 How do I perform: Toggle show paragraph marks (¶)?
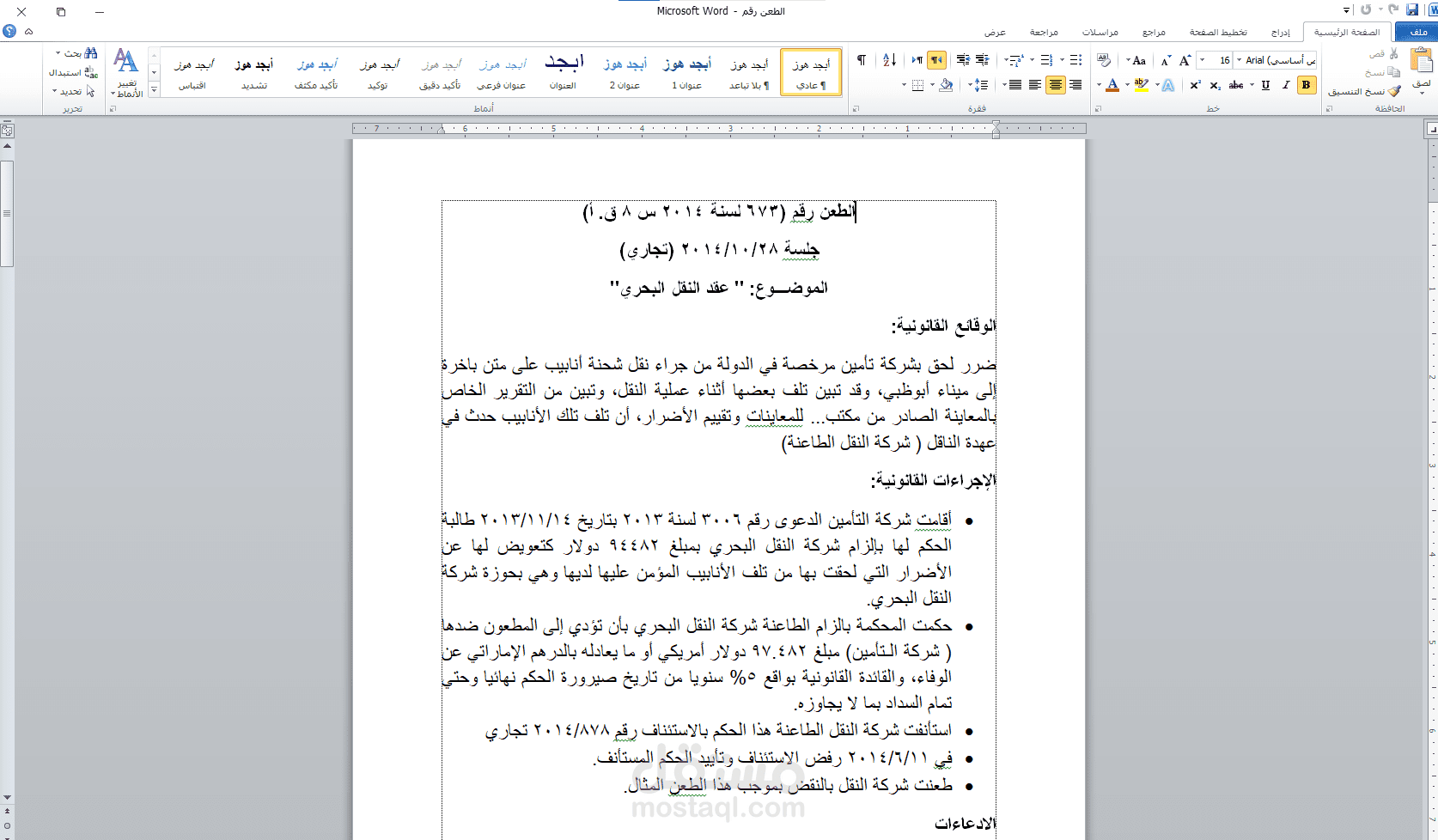862,59
